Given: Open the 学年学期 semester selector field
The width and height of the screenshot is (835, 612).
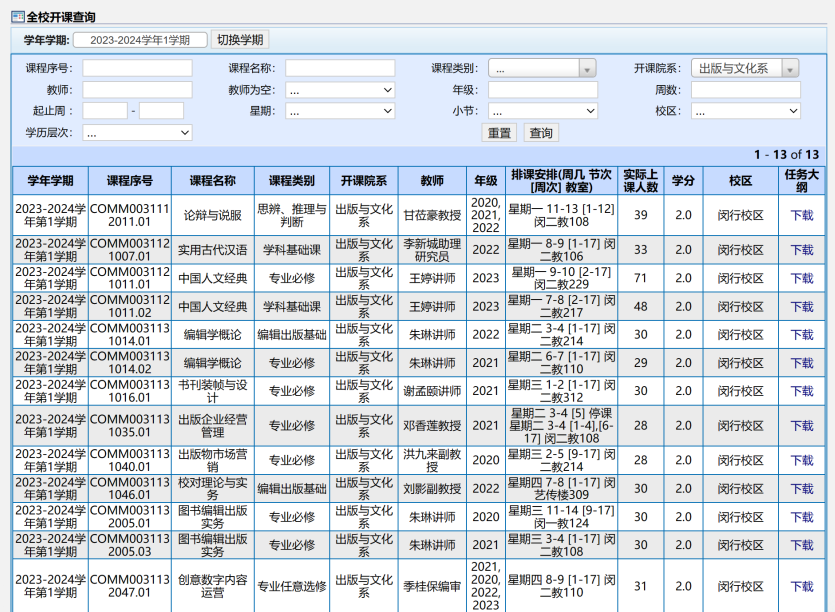Looking at the screenshot, I should [140, 40].
